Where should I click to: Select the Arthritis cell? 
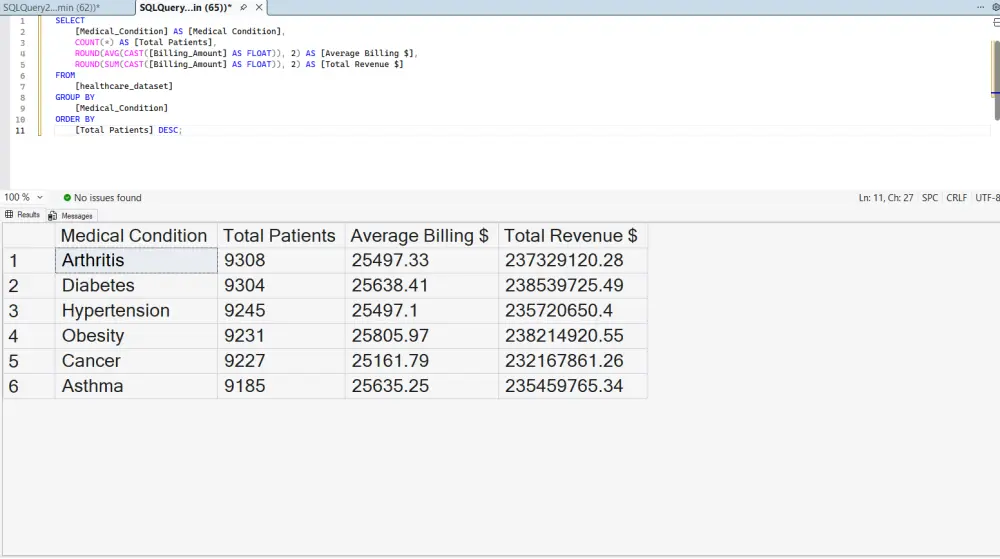[136, 260]
